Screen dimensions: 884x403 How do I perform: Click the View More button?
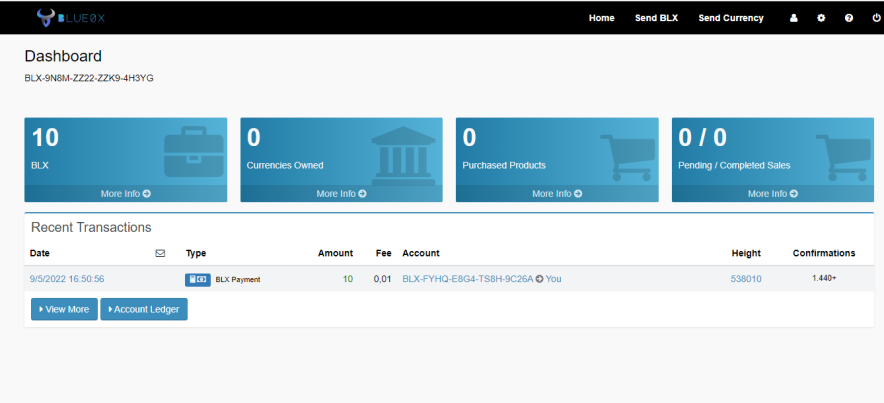(x=64, y=309)
